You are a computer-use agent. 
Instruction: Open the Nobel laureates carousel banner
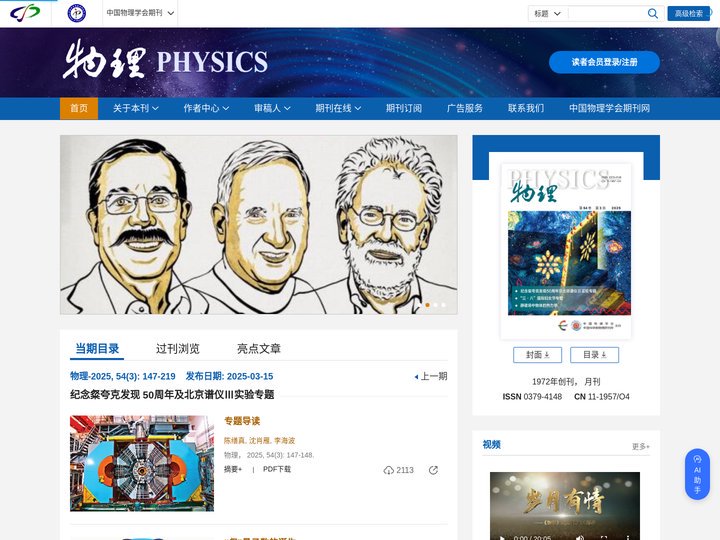259,225
